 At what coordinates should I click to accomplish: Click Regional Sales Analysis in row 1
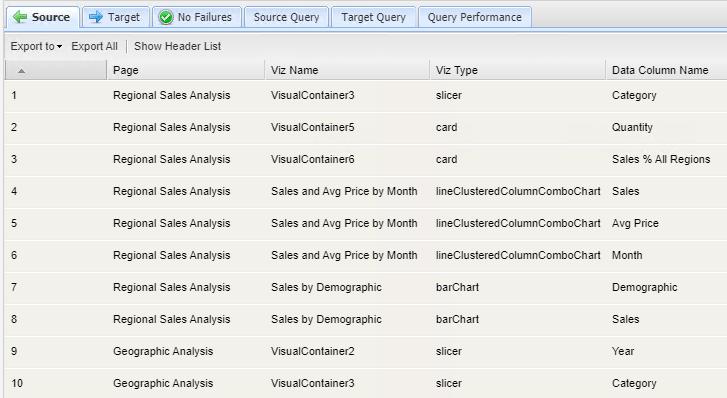[172, 96]
